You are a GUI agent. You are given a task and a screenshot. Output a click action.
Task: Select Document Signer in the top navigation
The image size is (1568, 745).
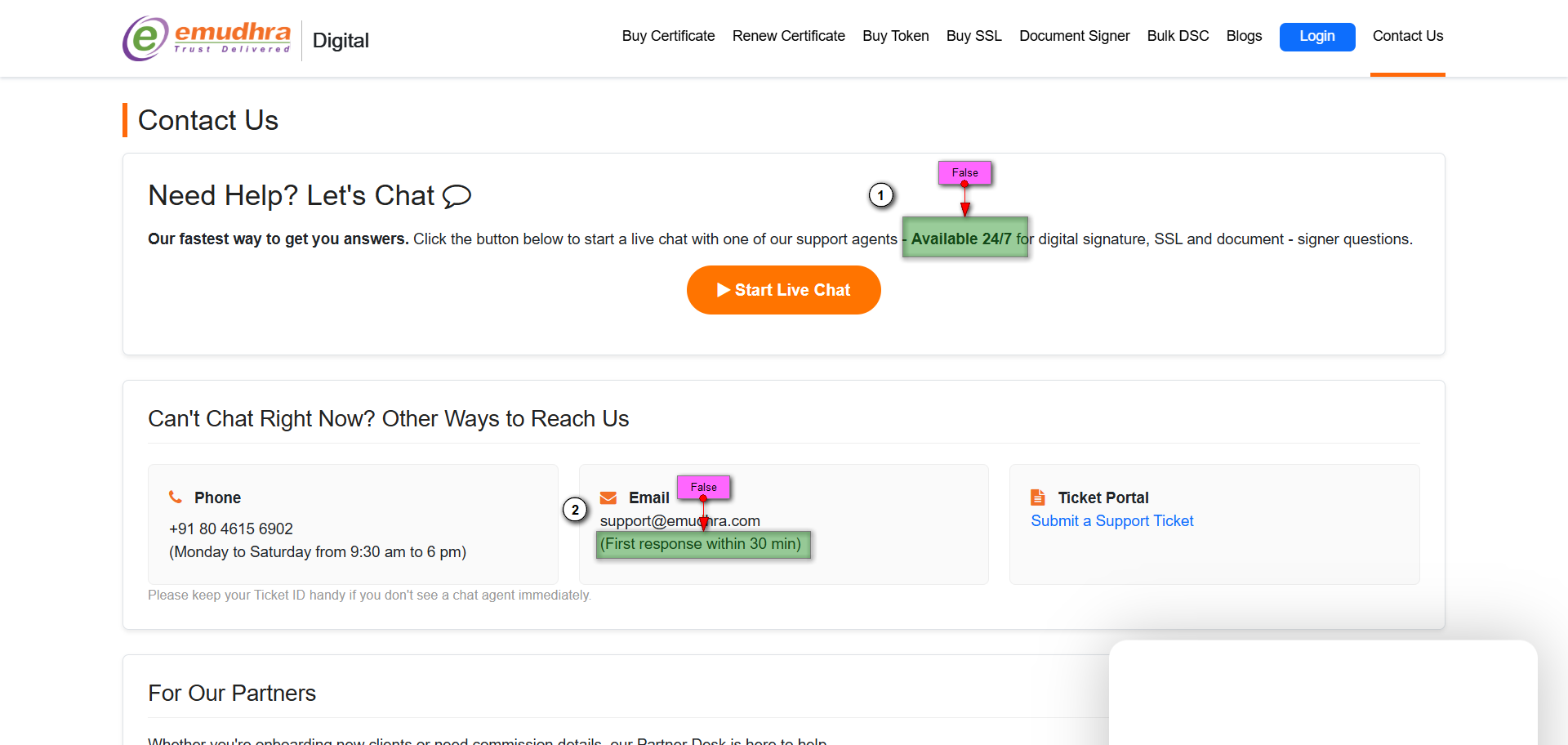1074,36
